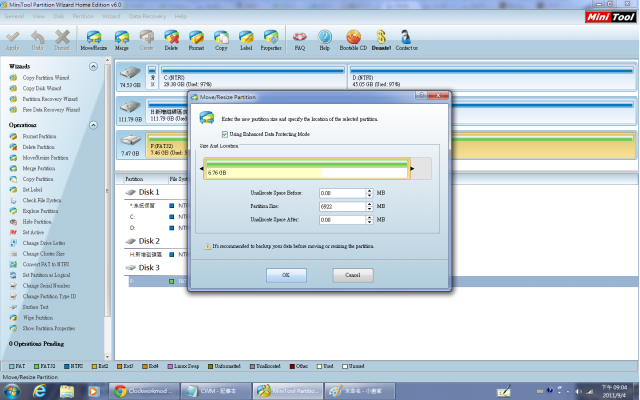
Task: Choose Check File System operation
Action: click(42, 200)
